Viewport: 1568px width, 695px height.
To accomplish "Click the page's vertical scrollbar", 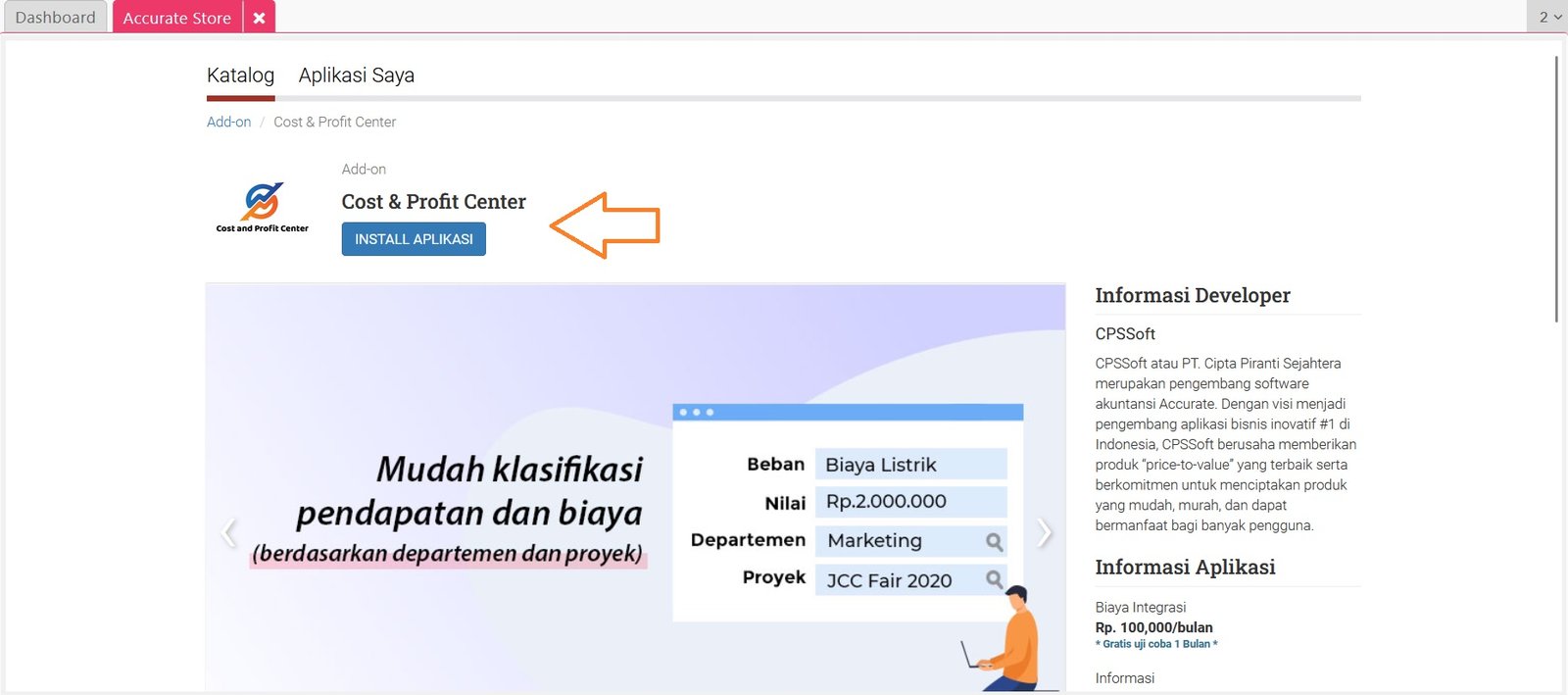I will pyautogui.click(x=1556, y=188).
